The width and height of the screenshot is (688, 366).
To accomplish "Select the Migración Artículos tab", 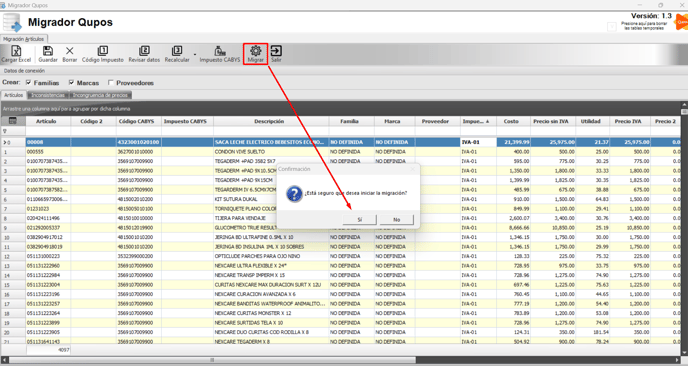I will 24,39.
